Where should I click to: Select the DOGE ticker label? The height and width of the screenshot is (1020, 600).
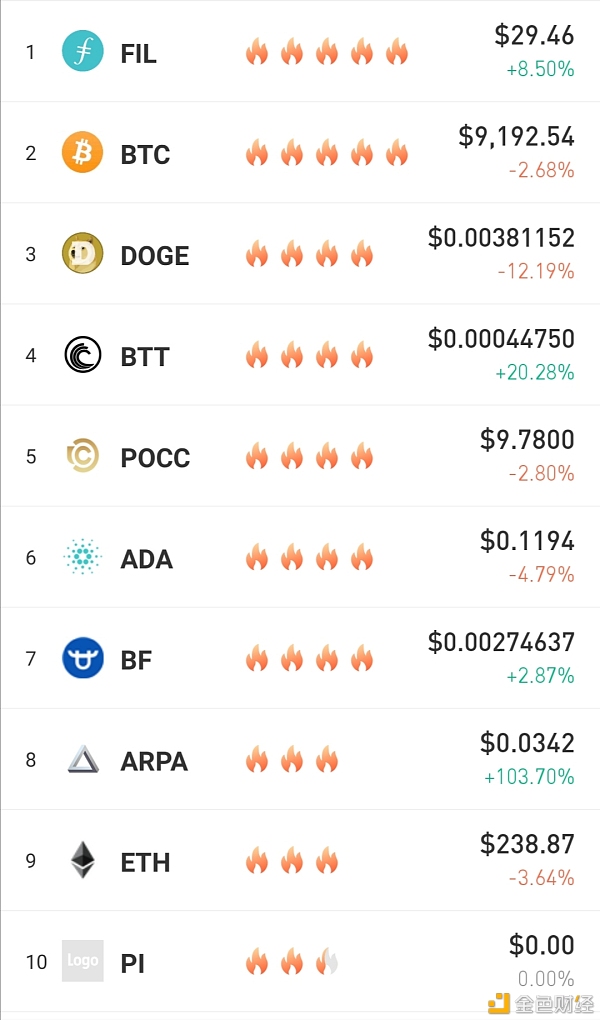(155, 256)
